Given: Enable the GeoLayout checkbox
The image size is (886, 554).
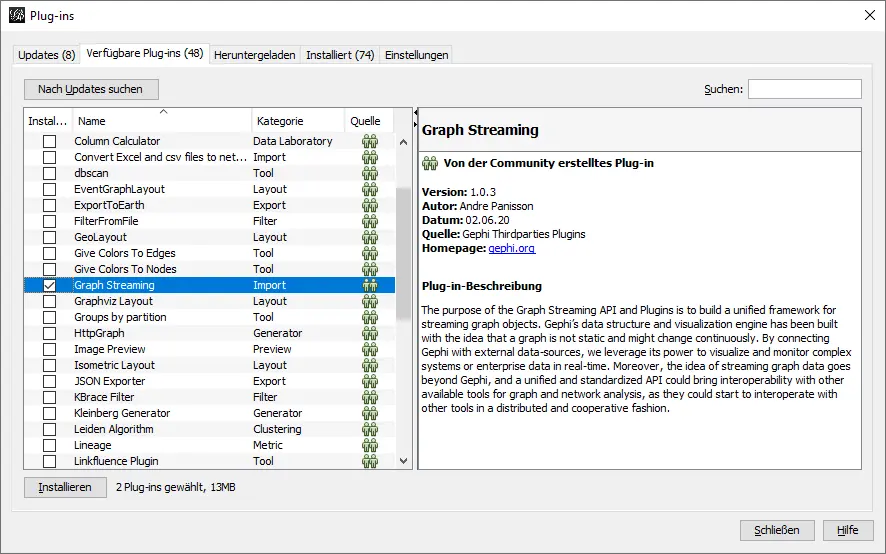Looking at the screenshot, I should point(50,237).
